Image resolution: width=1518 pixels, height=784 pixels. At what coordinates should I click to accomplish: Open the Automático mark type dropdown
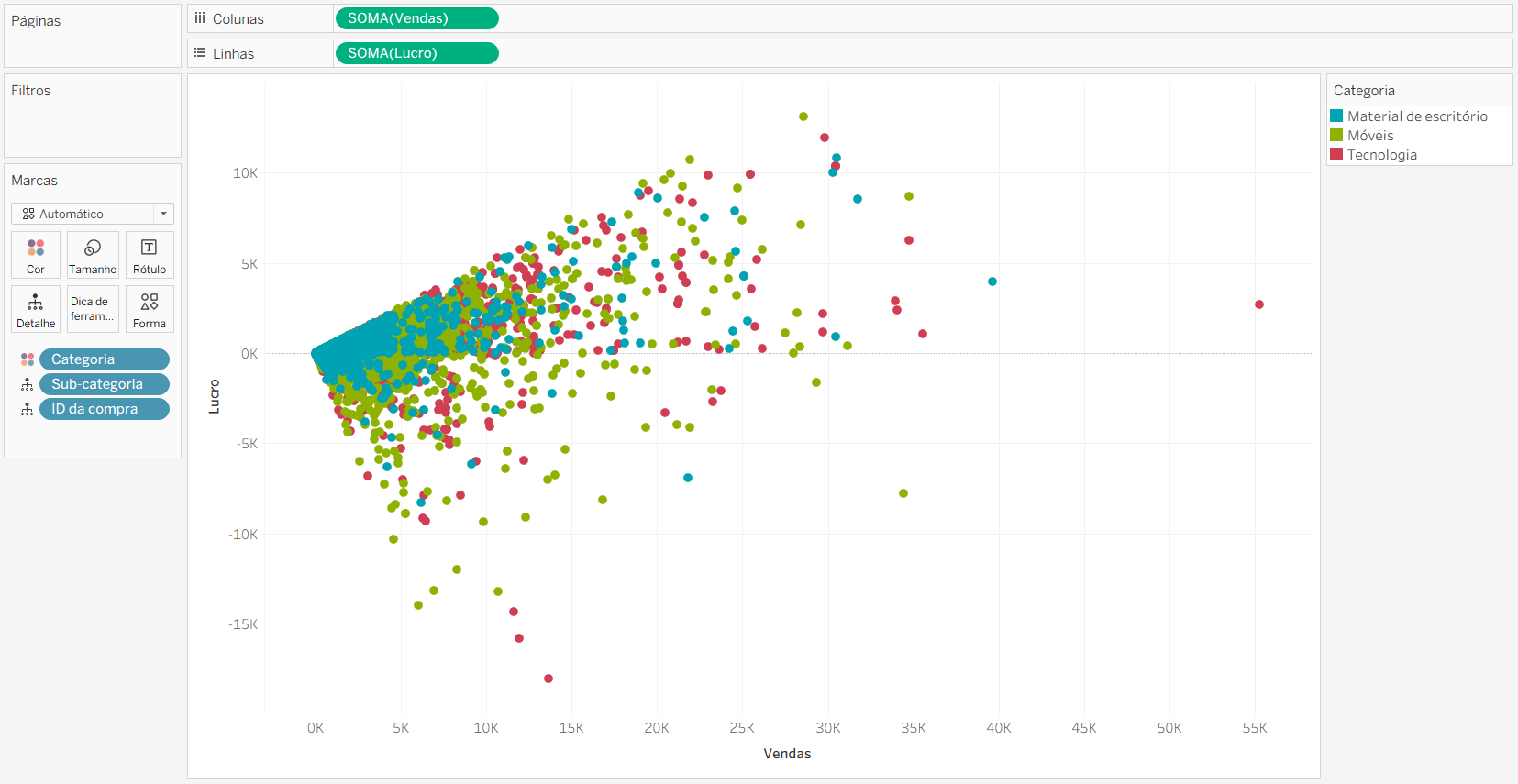(x=93, y=214)
